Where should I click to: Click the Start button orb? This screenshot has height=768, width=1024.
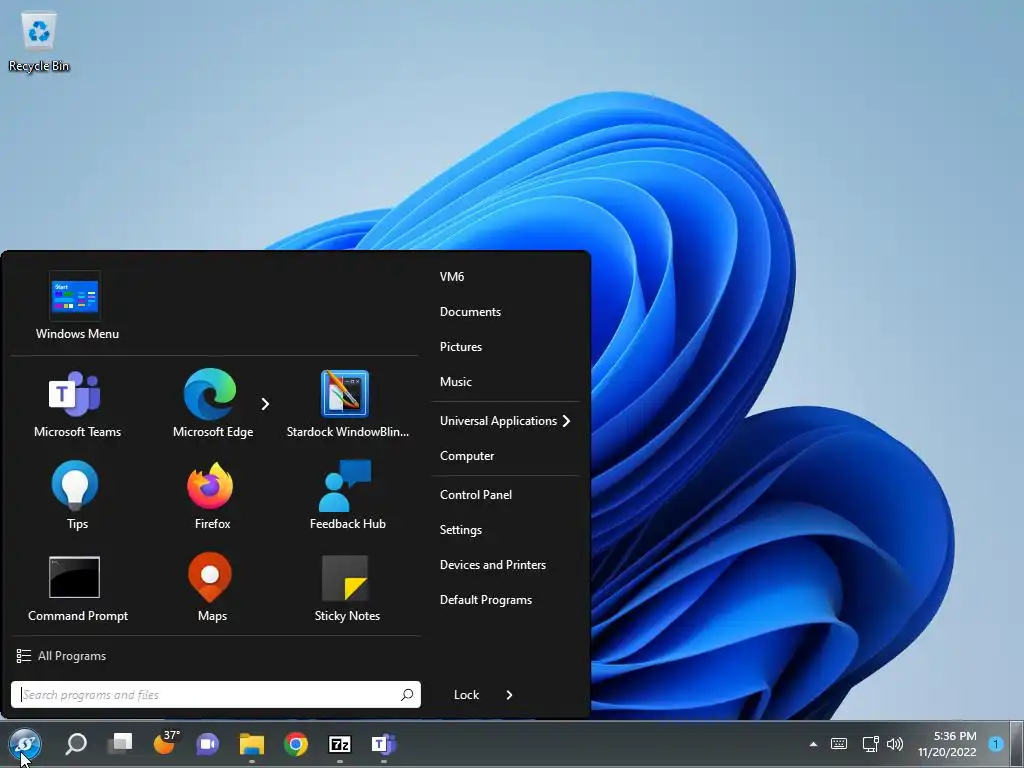pyautogui.click(x=25, y=744)
